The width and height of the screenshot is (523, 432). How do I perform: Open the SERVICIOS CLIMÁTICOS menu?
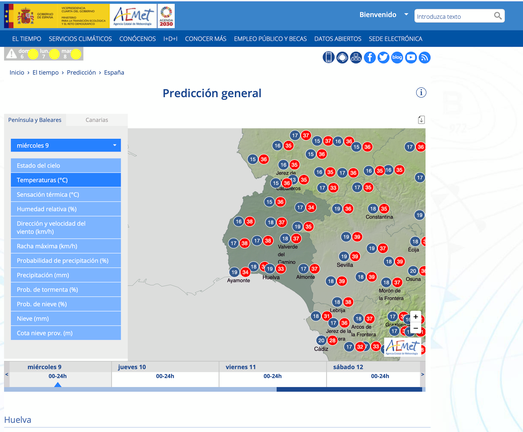(80, 39)
